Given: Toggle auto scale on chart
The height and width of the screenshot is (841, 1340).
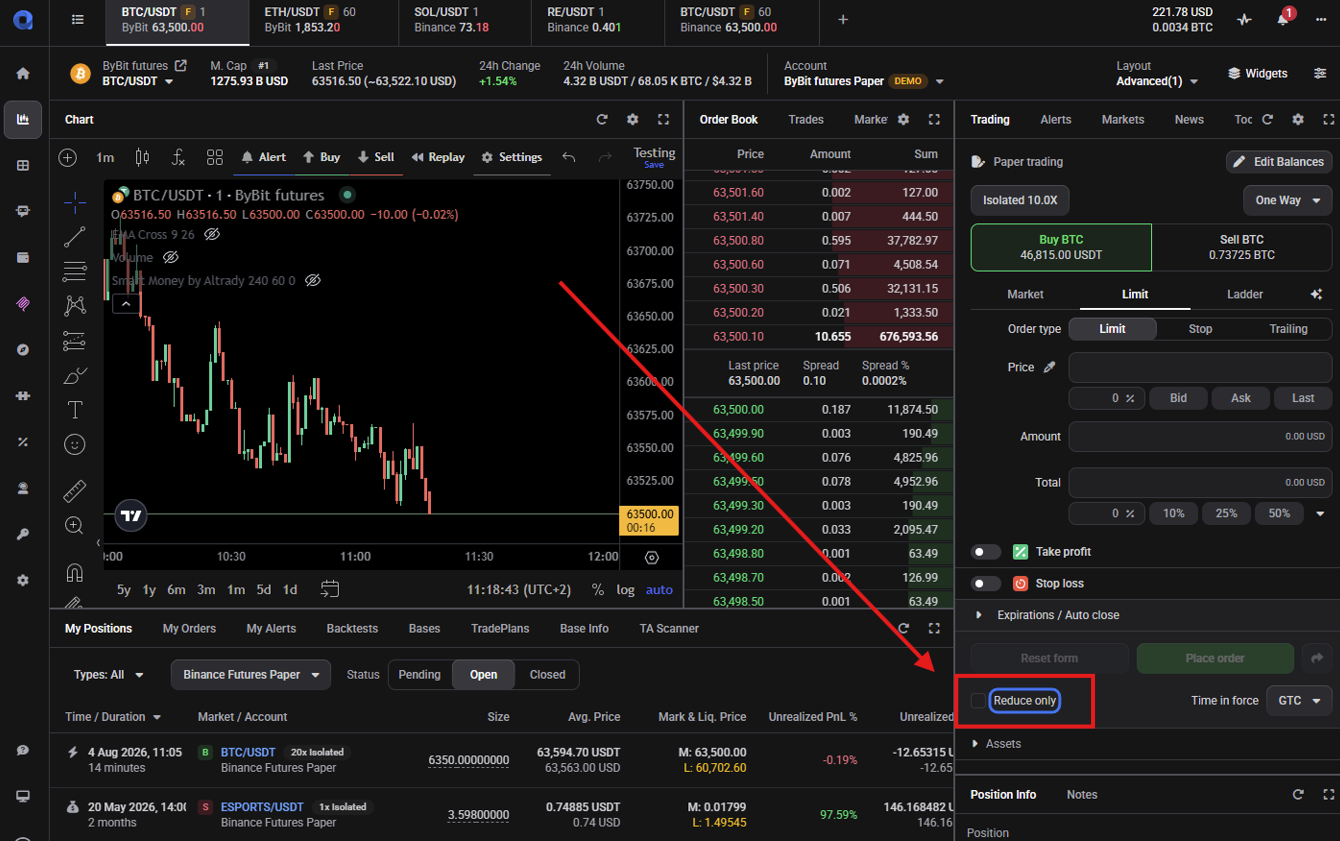Looking at the screenshot, I should [x=659, y=589].
